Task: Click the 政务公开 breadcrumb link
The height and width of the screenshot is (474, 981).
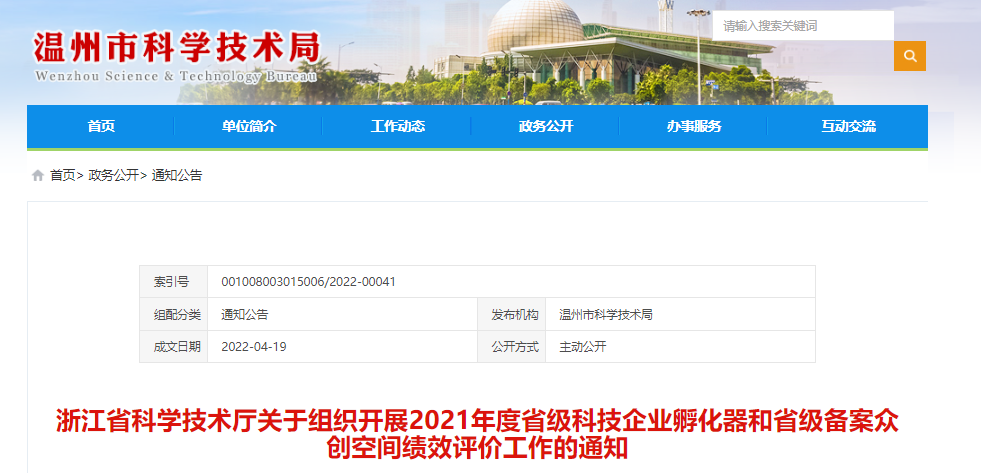Action: (x=113, y=176)
